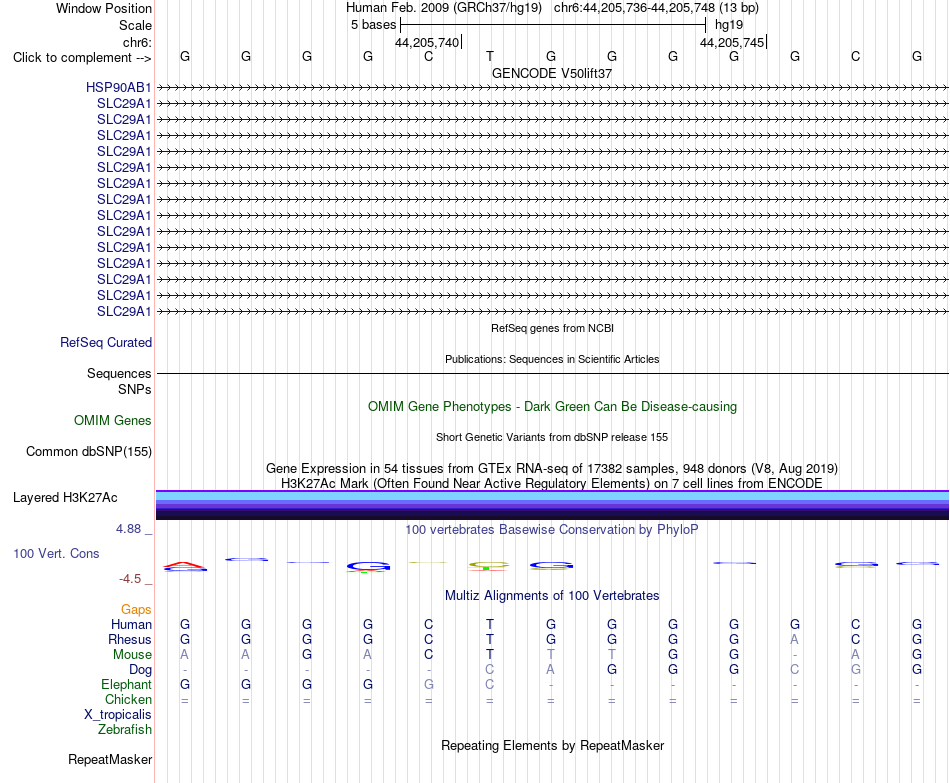Open the 100 Vert. Cons track label

click(x=56, y=553)
